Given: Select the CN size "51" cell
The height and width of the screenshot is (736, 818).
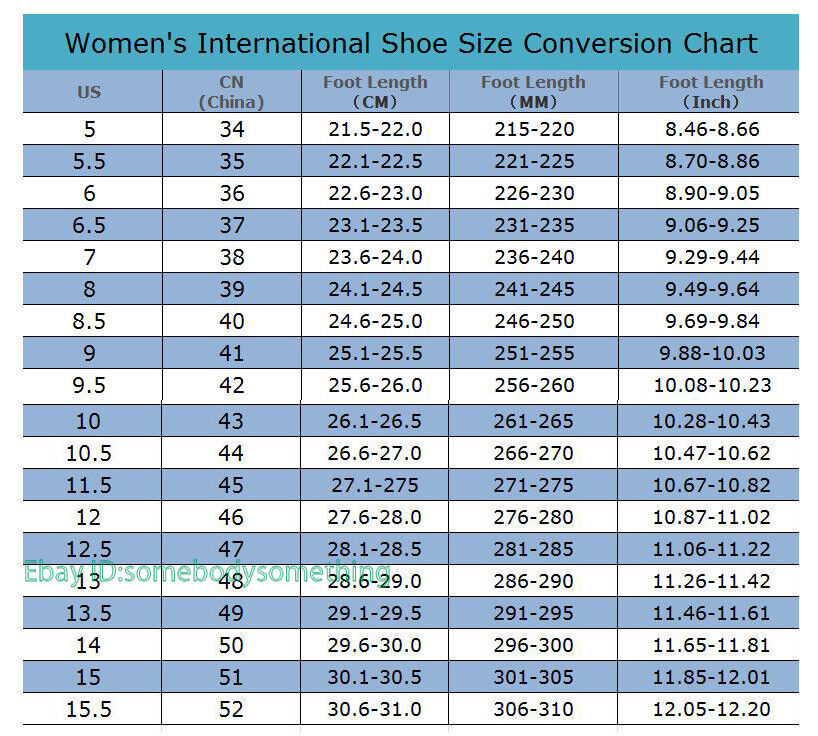Looking at the screenshot, I should coord(231,678).
